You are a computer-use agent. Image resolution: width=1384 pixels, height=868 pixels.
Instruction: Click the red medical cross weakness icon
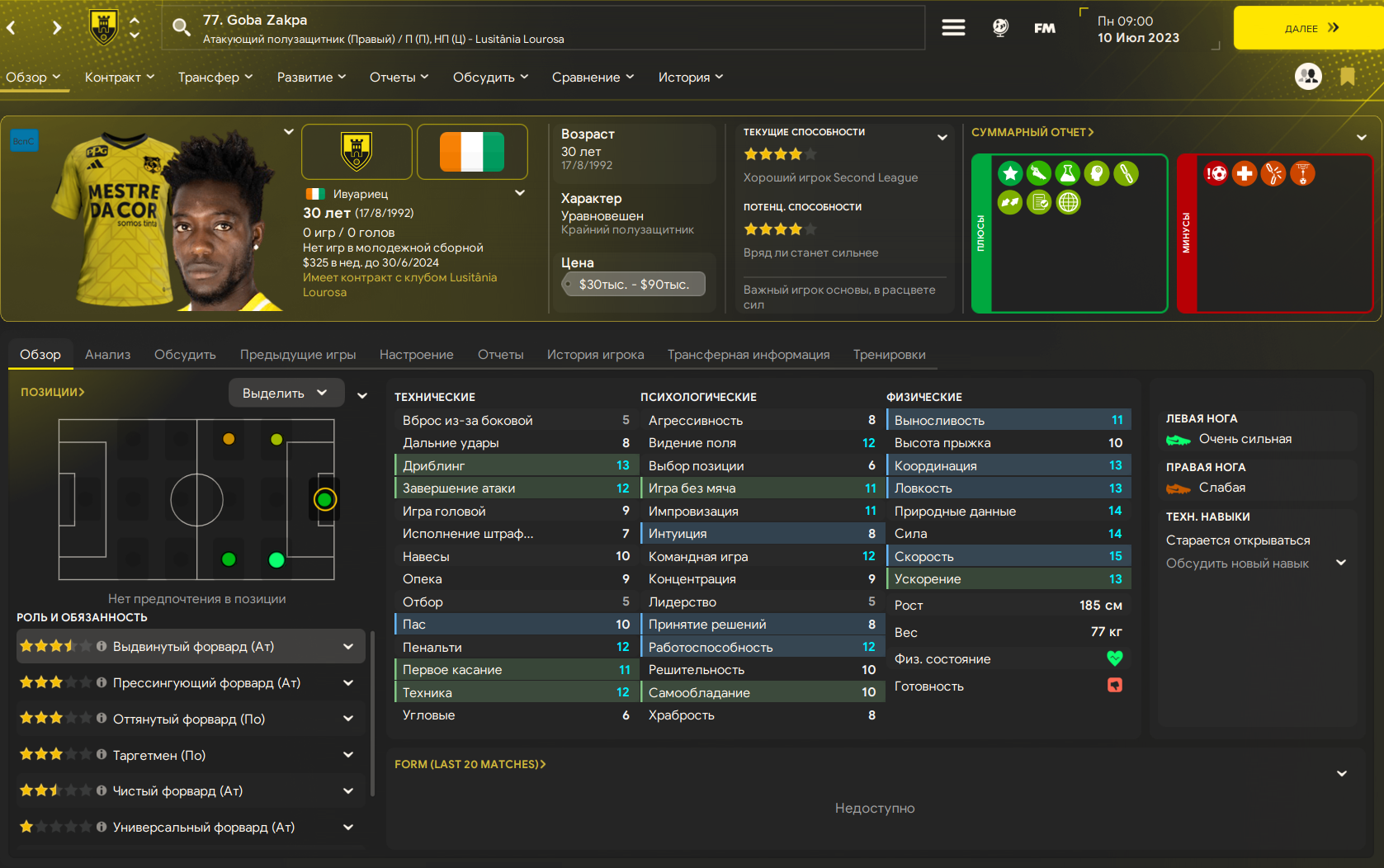[1245, 173]
